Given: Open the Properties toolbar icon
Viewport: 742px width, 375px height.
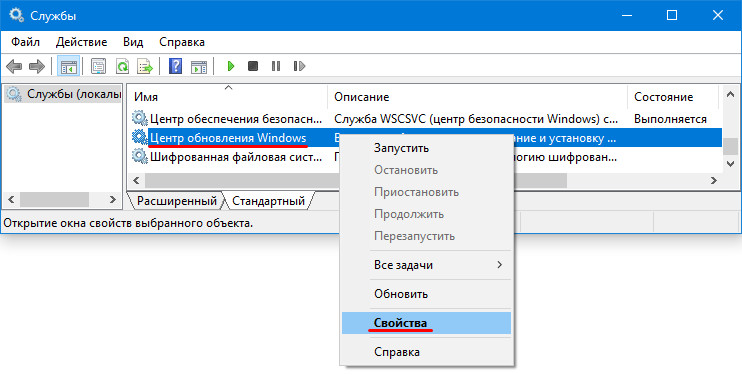Looking at the screenshot, I should pyautogui.click(x=98, y=66).
